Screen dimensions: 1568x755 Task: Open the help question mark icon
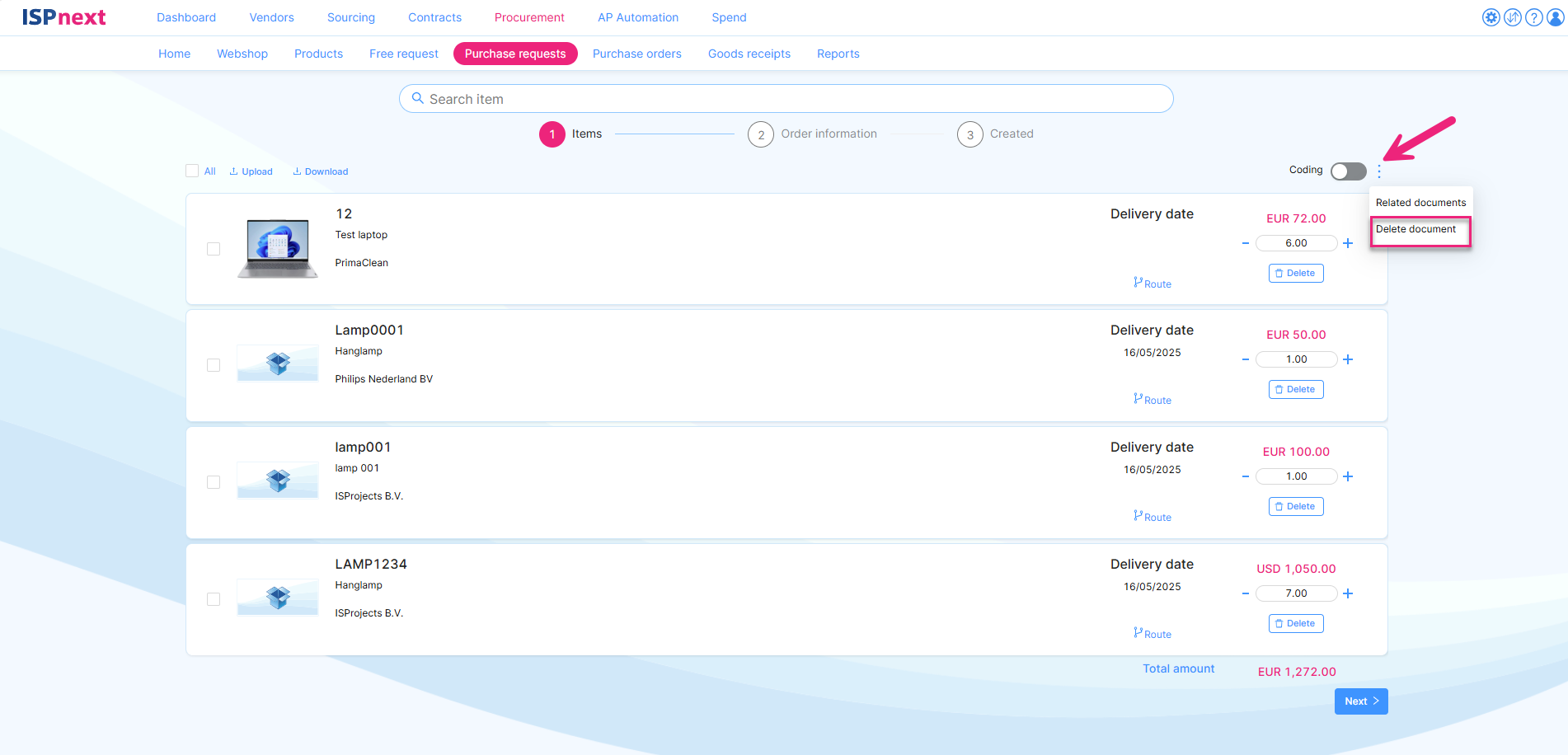(x=1533, y=17)
